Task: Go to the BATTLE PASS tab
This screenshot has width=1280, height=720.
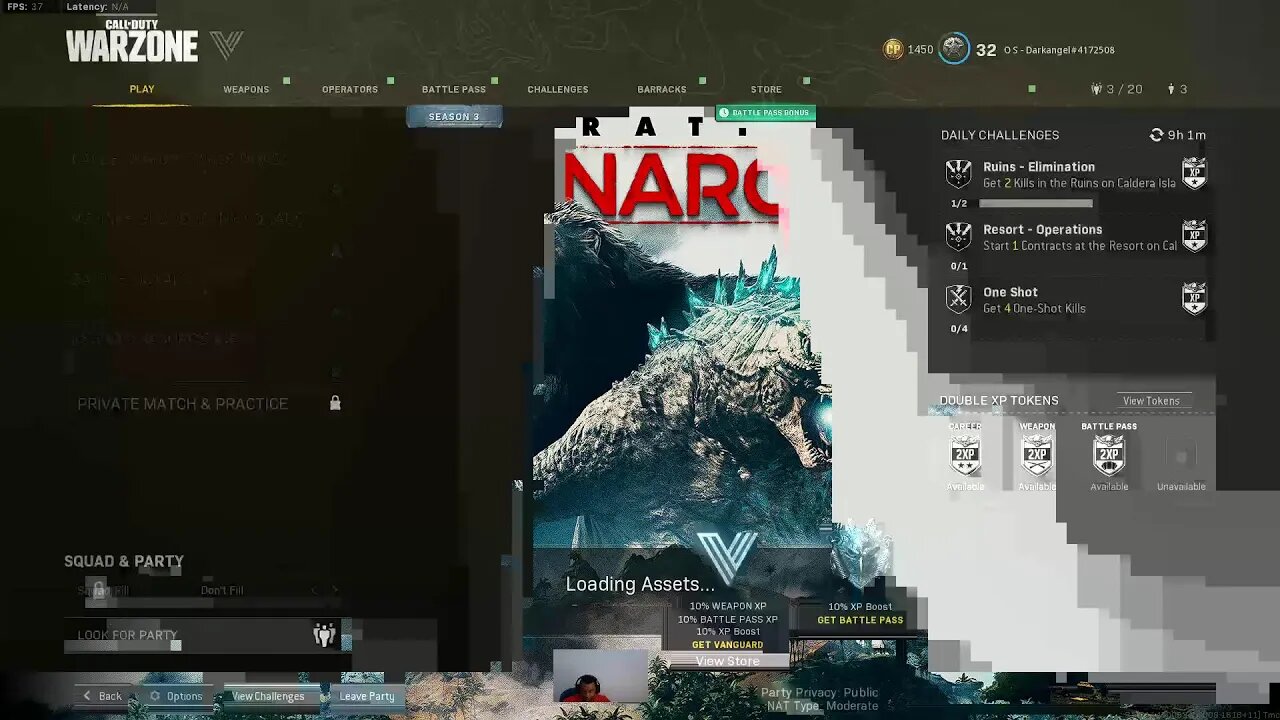Action: [x=454, y=89]
